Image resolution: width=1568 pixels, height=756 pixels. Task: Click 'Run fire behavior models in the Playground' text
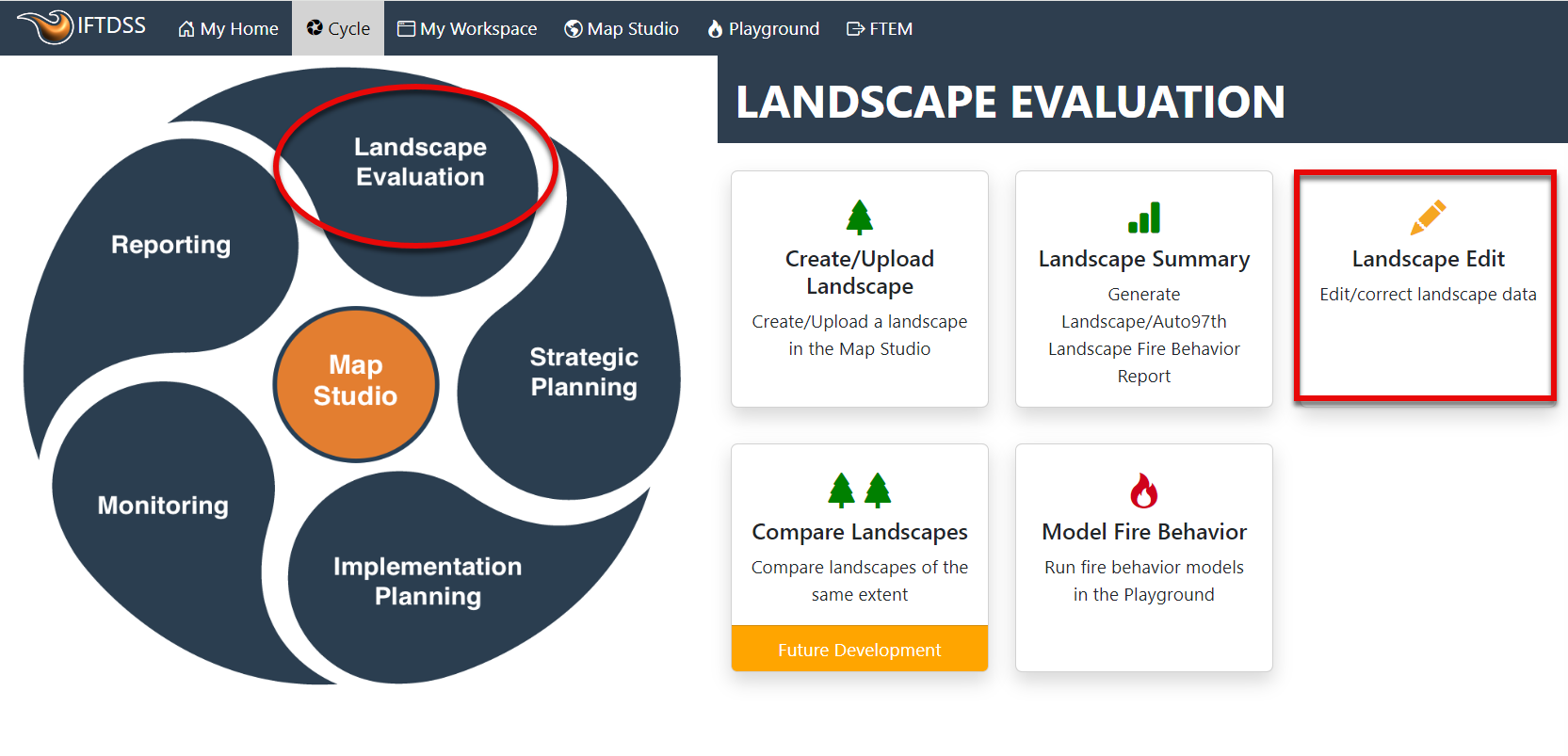click(1144, 581)
